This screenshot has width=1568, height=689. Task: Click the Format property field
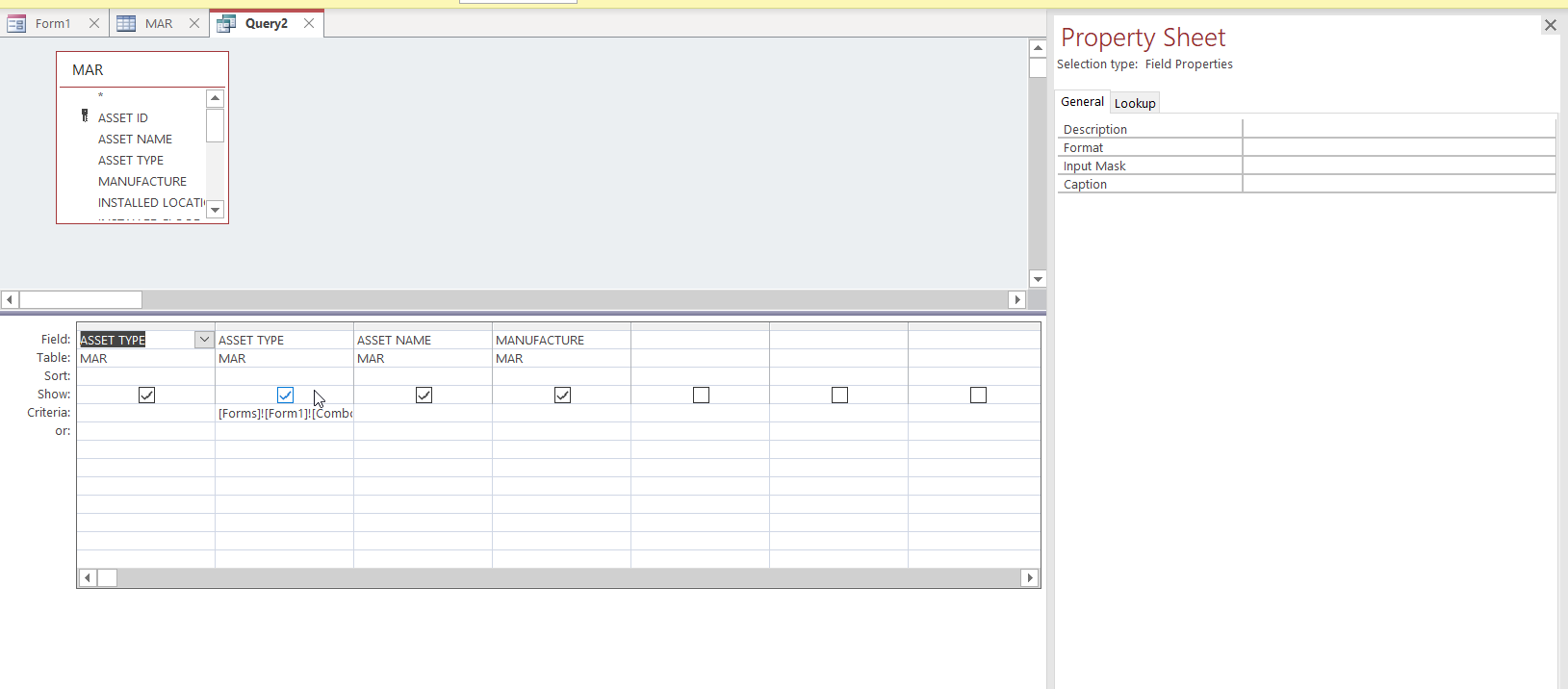coord(1400,147)
